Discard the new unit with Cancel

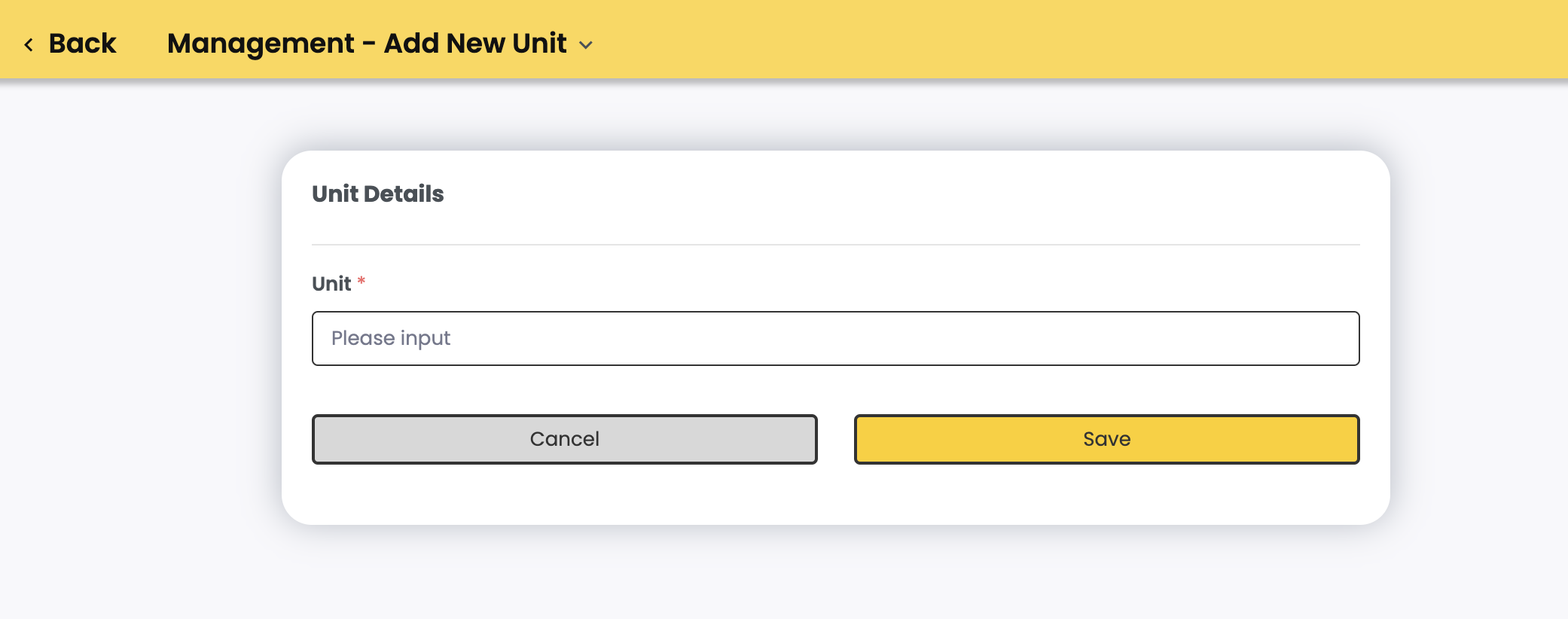pyautogui.click(x=565, y=439)
